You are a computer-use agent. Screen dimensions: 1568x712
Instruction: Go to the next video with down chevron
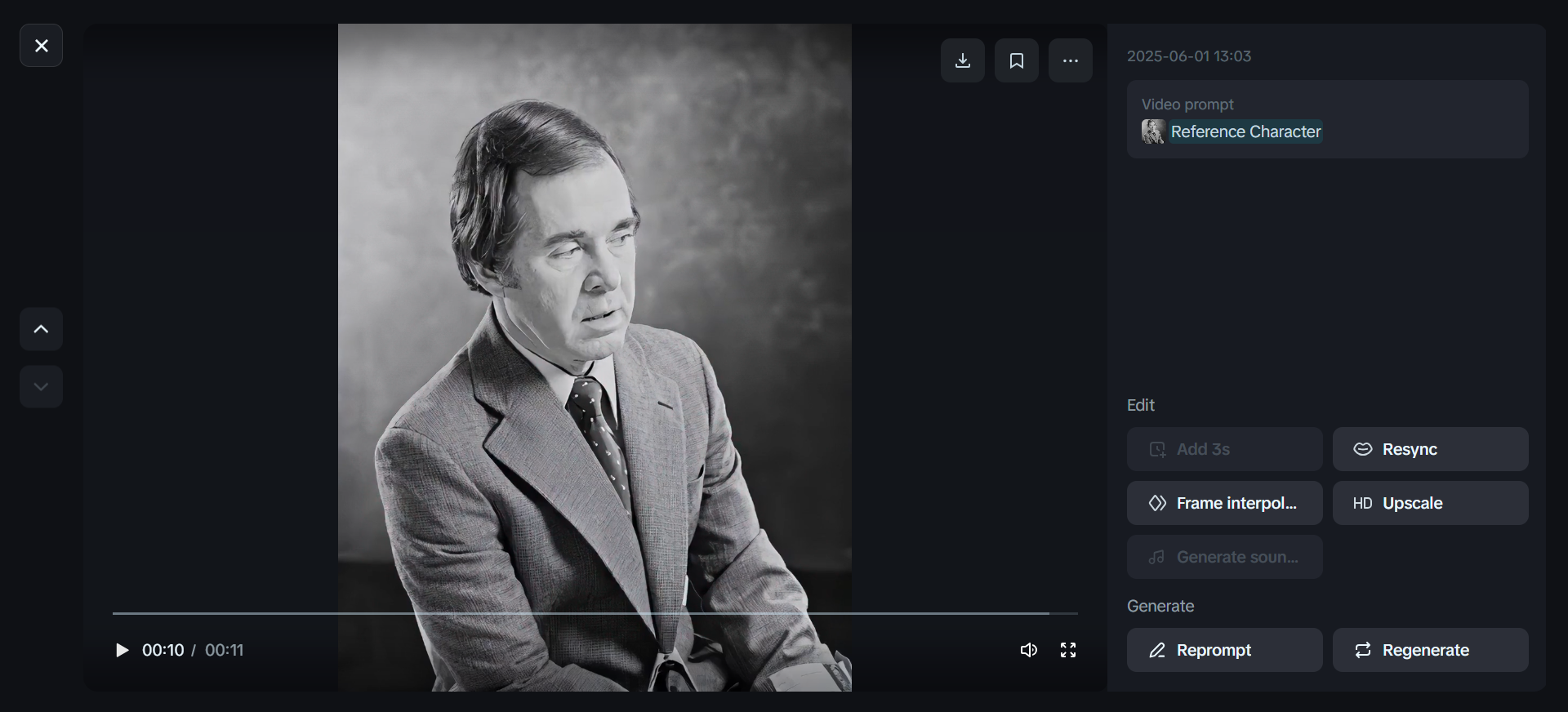pyautogui.click(x=41, y=387)
